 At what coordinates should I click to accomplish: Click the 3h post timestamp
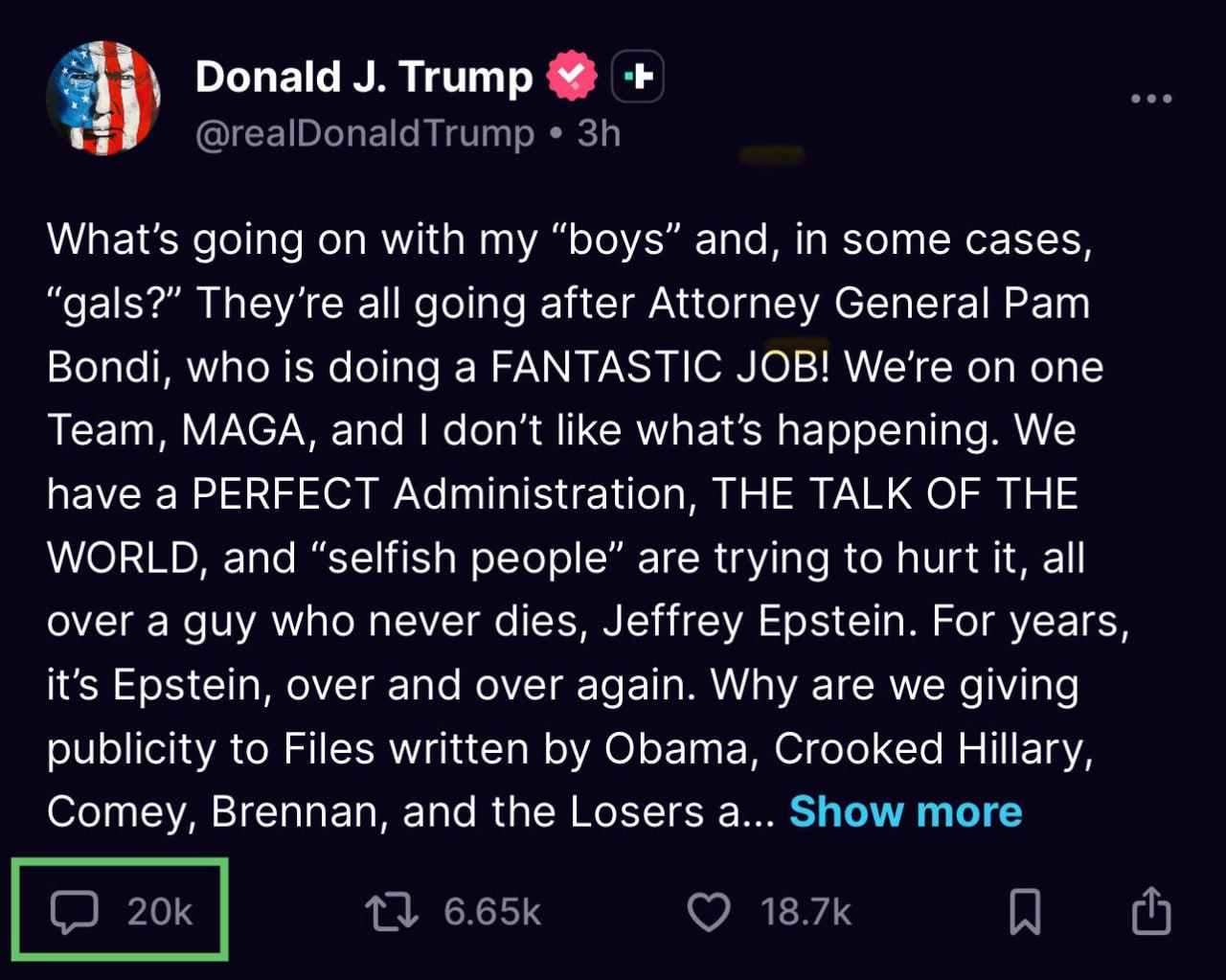[x=600, y=133]
